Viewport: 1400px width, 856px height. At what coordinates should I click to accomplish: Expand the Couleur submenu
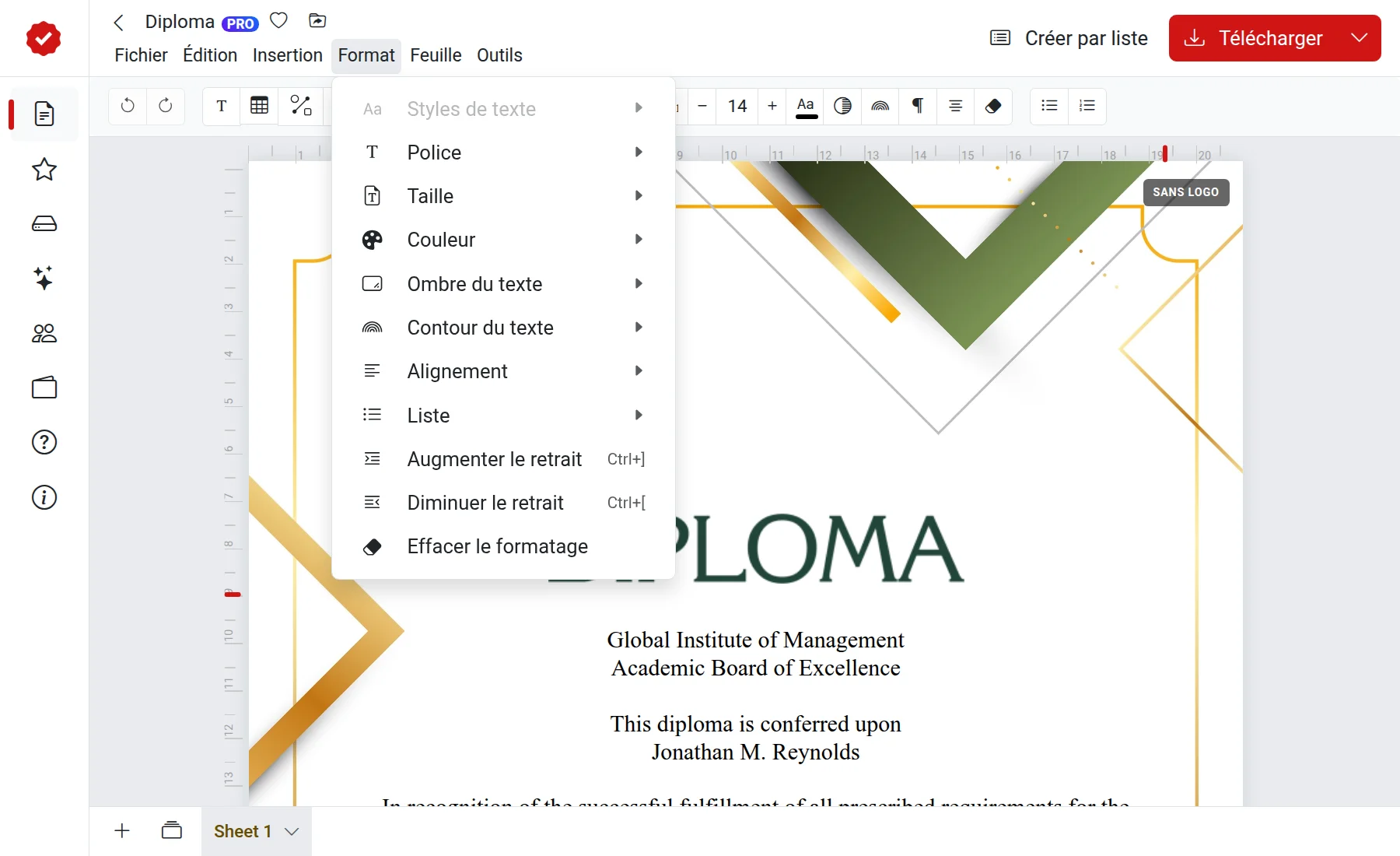point(503,240)
